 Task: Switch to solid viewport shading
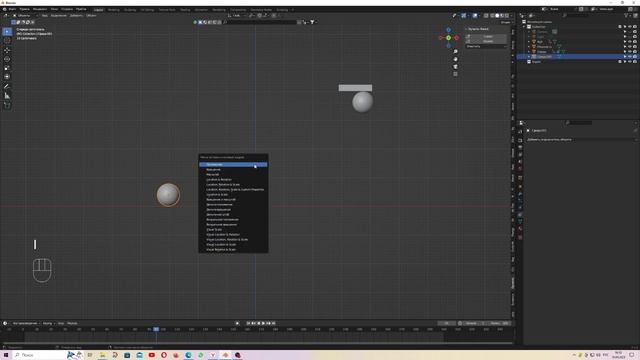click(497, 16)
